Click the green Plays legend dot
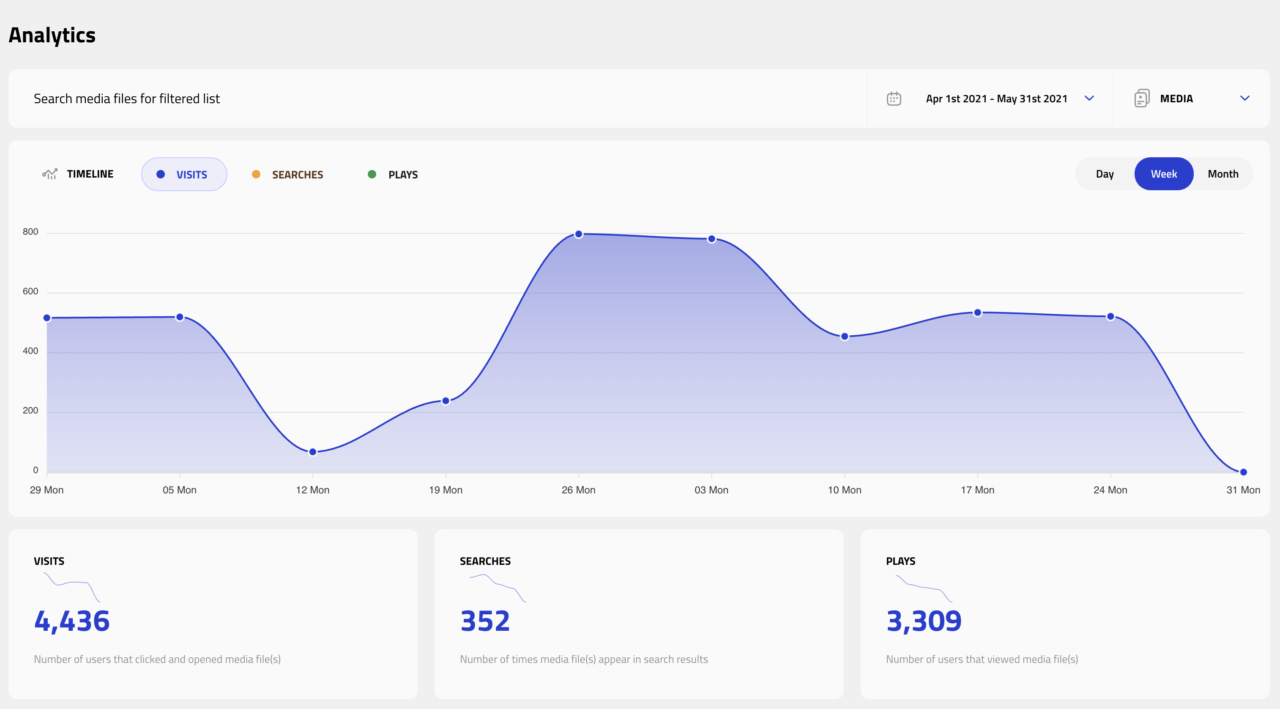This screenshot has height=709, width=1280. click(372, 175)
